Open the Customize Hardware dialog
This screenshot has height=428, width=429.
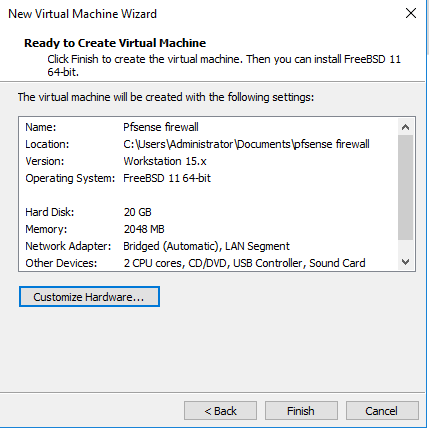click(x=89, y=296)
